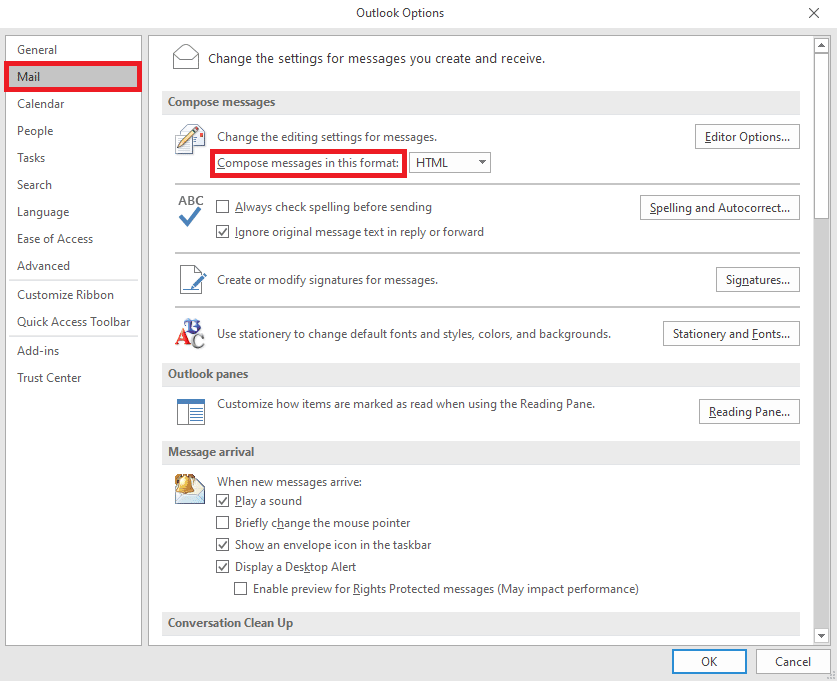The height and width of the screenshot is (681, 837).
Task: Click the scrollbar up arrow
Action: tap(821, 45)
